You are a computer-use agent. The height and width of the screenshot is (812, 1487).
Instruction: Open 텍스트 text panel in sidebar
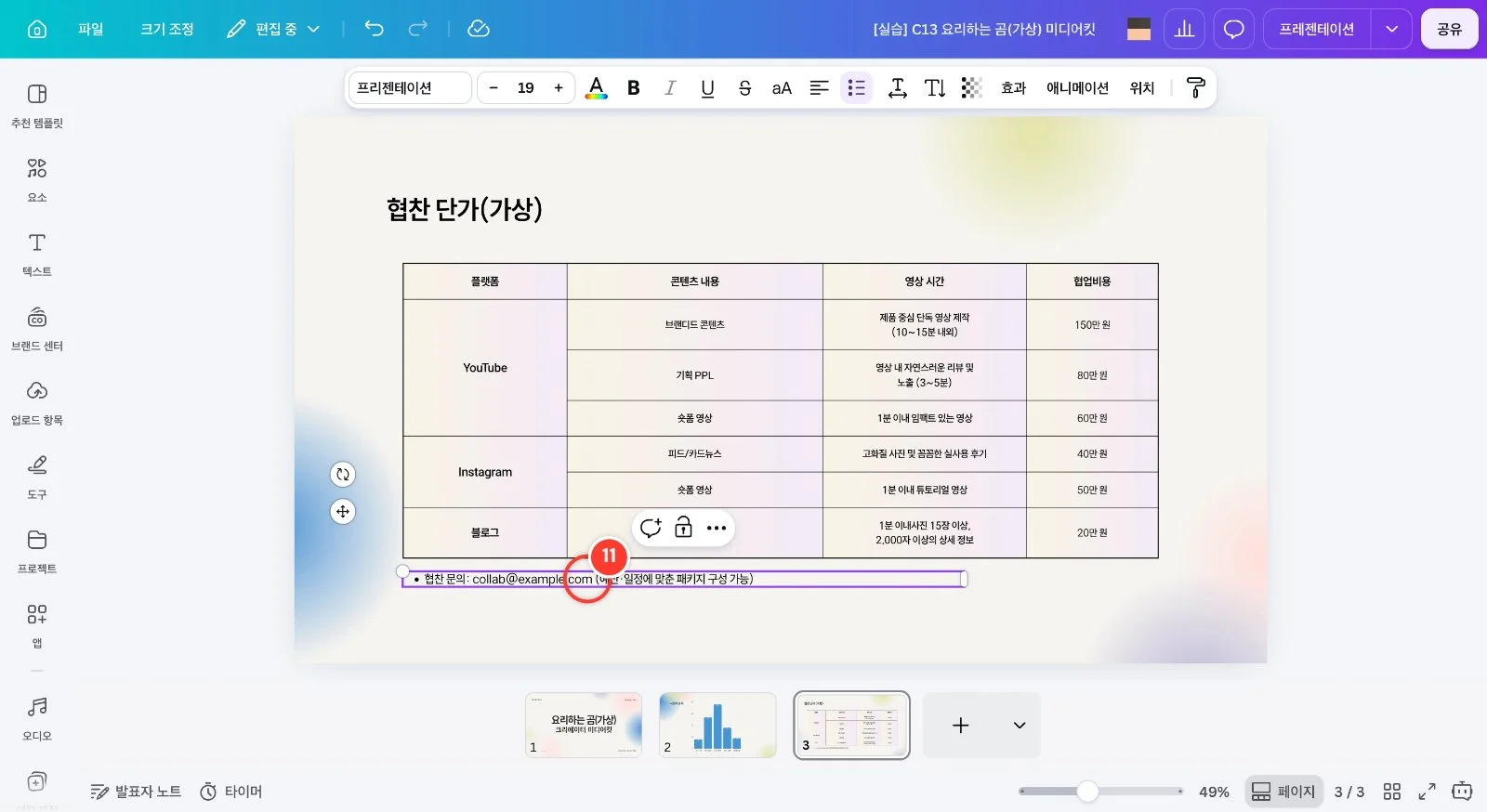[37, 254]
